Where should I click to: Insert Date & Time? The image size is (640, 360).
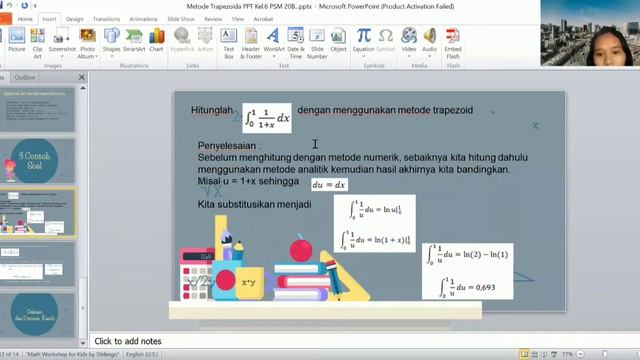[x=296, y=43]
